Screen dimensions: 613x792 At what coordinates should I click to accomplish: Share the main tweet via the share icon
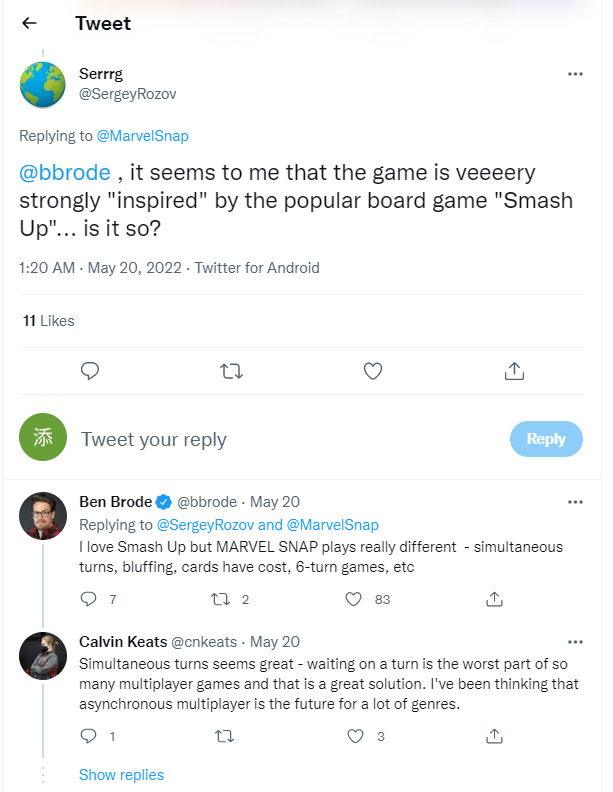click(x=514, y=371)
